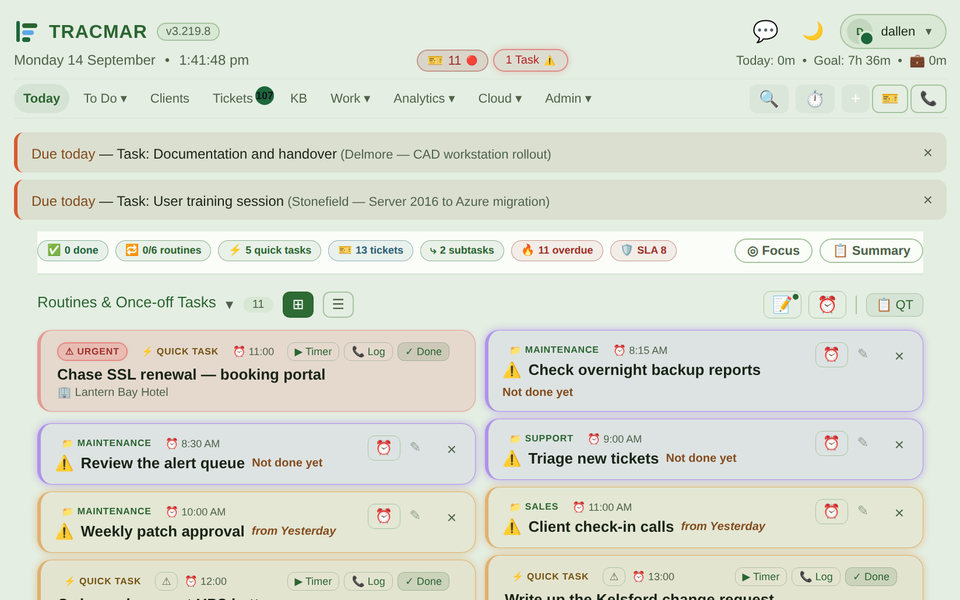Snooze Weekly patch approval alarm
This screenshot has width=960, height=600.
tap(384, 516)
